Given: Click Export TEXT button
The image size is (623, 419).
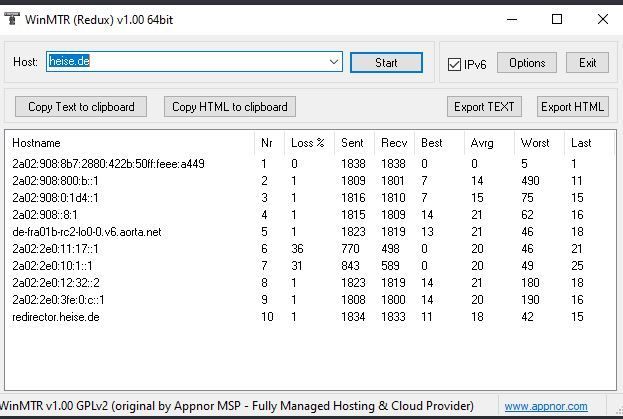Looking at the screenshot, I should [x=484, y=107].
